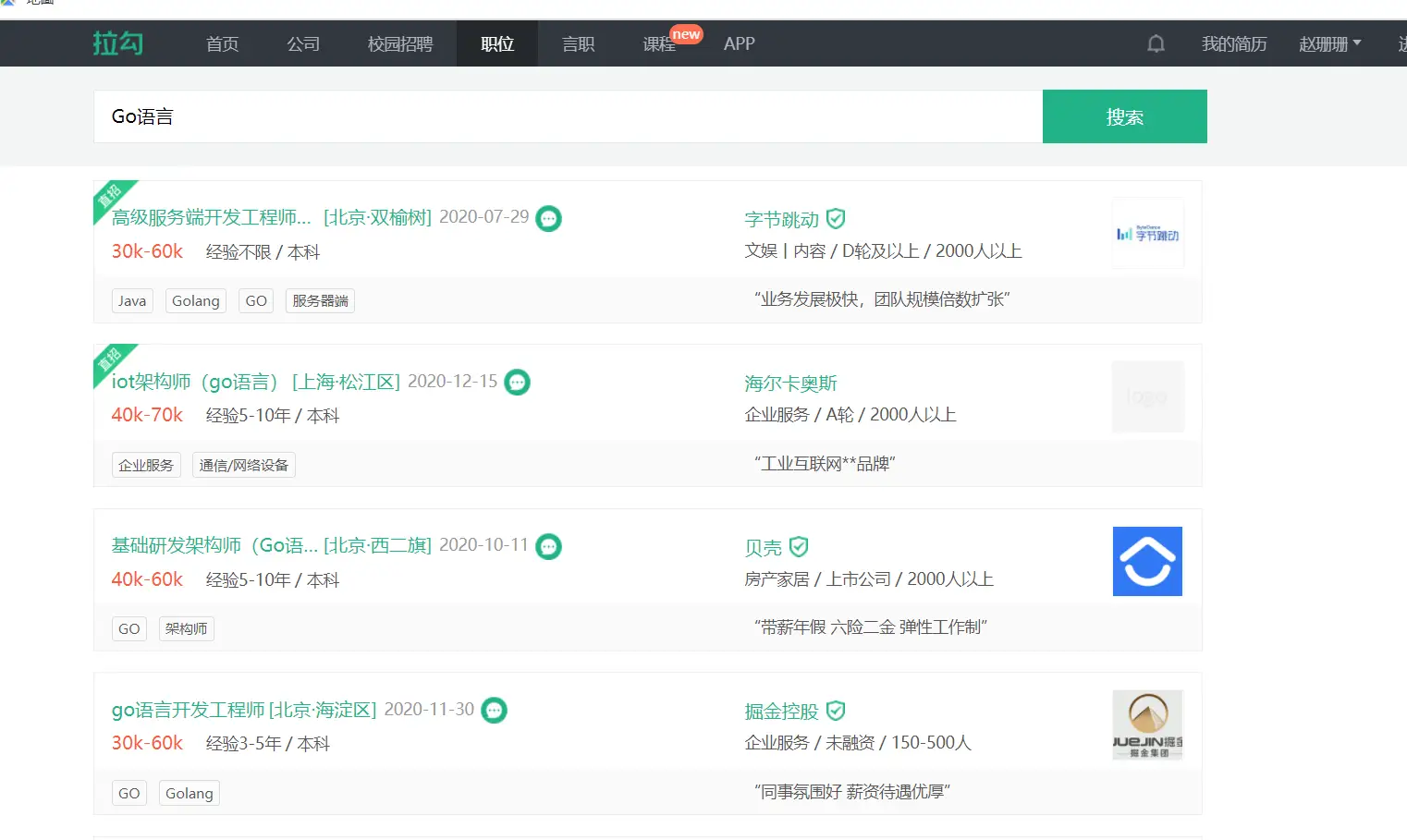Switch to the 校园招聘 navigation tab

coord(399,43)
